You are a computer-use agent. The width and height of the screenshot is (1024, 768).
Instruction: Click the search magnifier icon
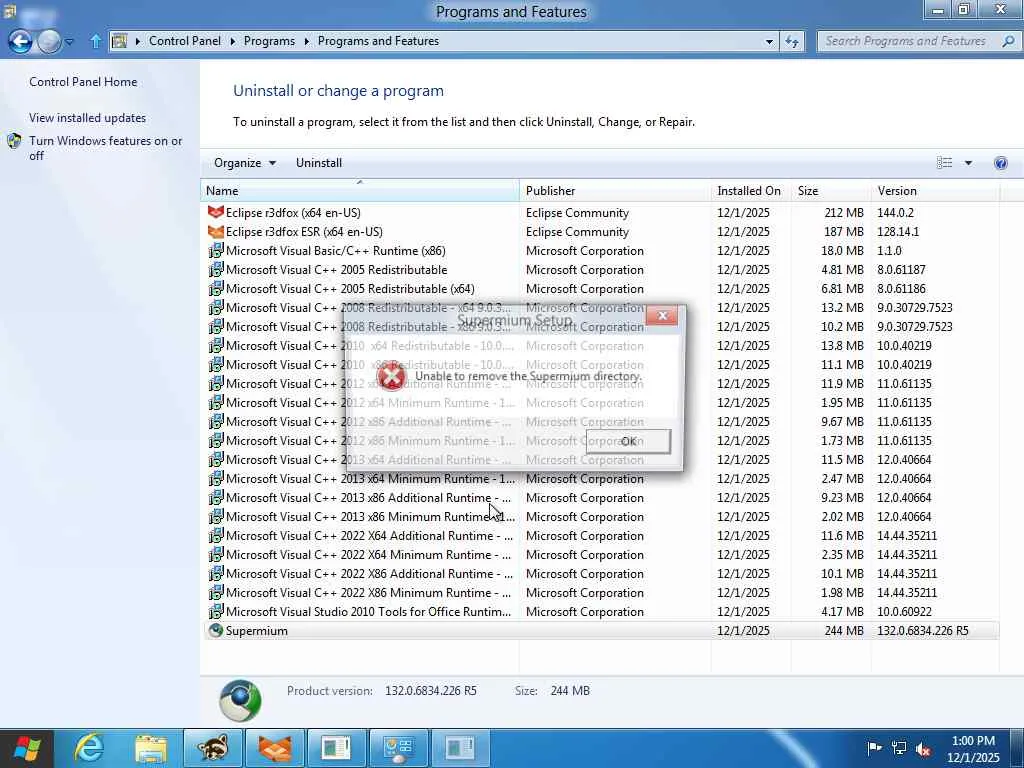pyautogui.click(x=1008, y=41)
